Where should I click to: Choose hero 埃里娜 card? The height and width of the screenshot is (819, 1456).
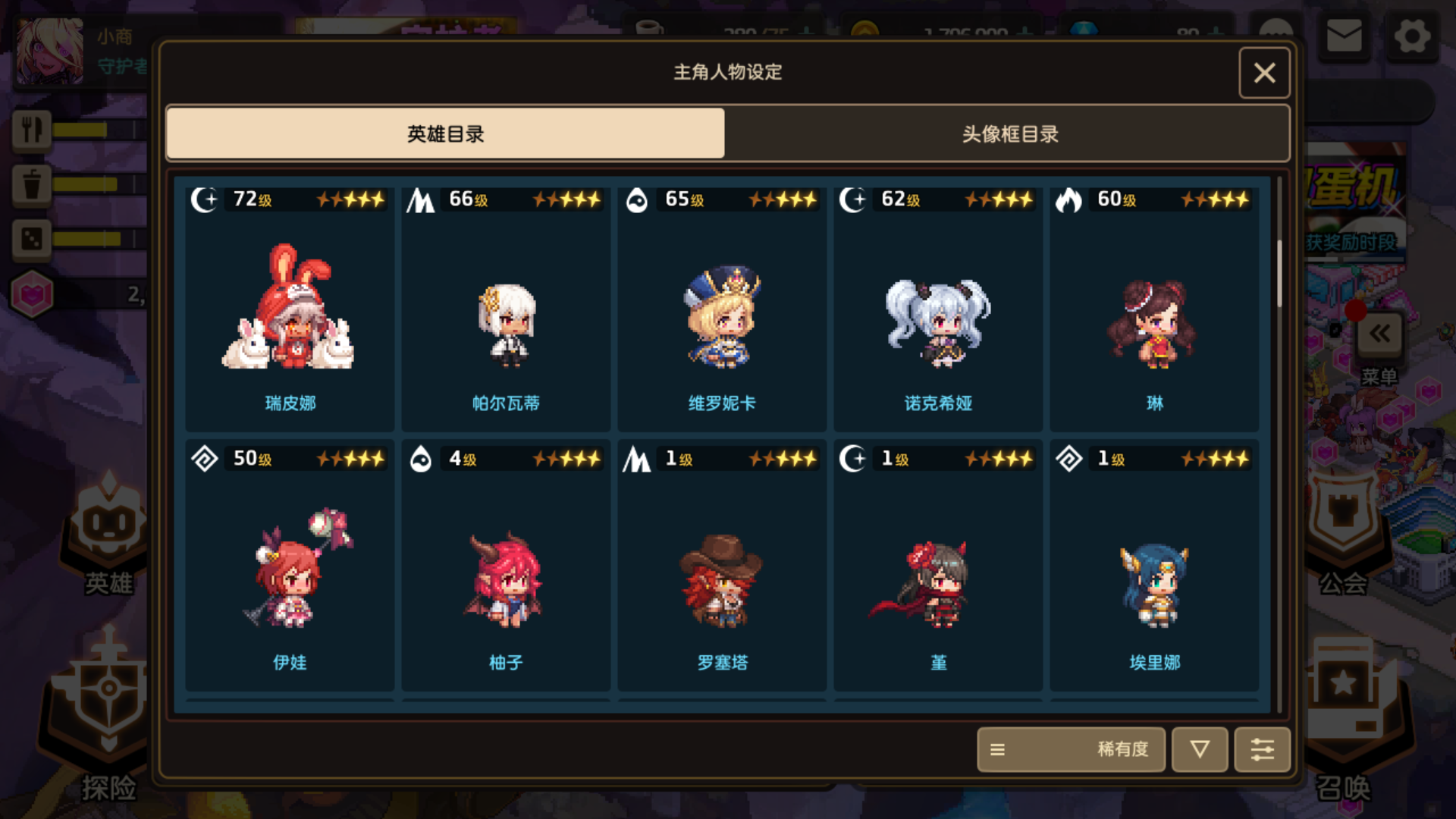[1154, 565]
